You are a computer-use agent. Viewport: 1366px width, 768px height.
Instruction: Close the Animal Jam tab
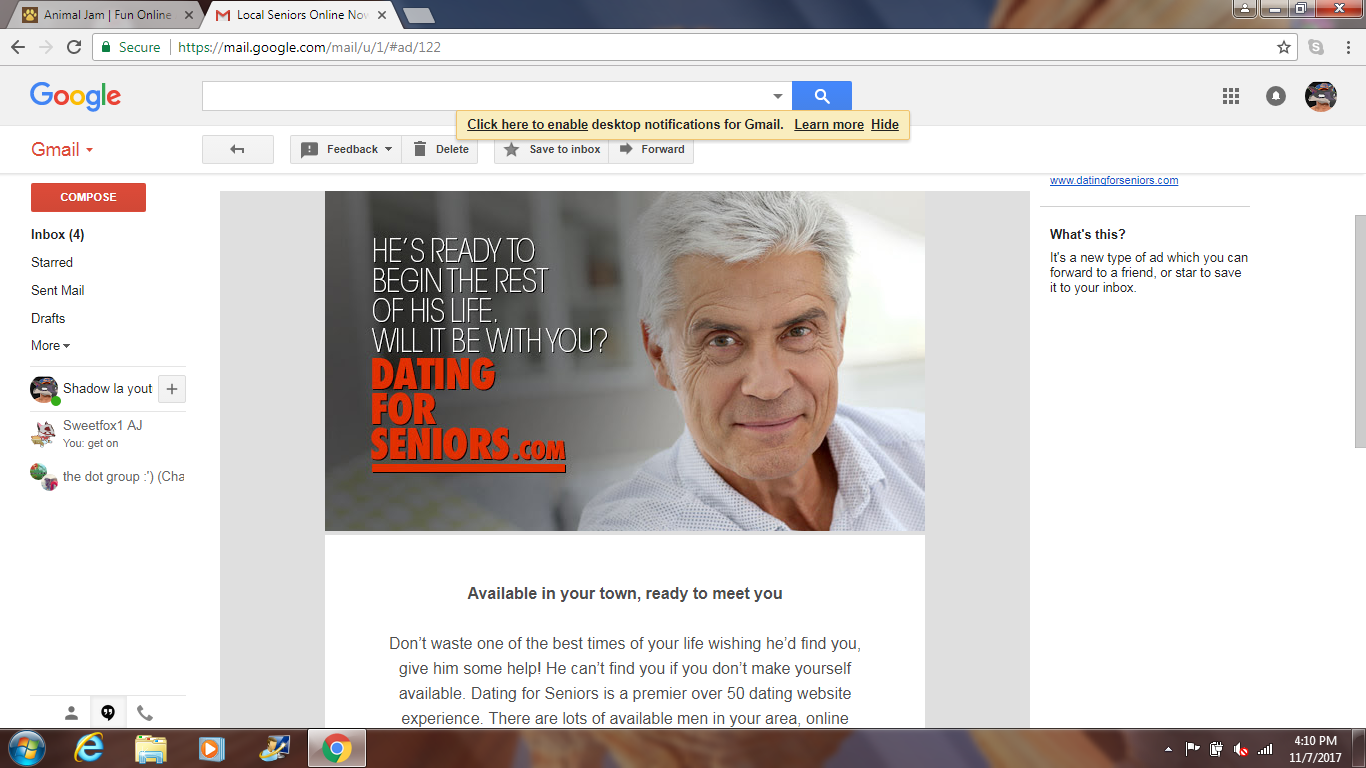[x=189, y=15]
